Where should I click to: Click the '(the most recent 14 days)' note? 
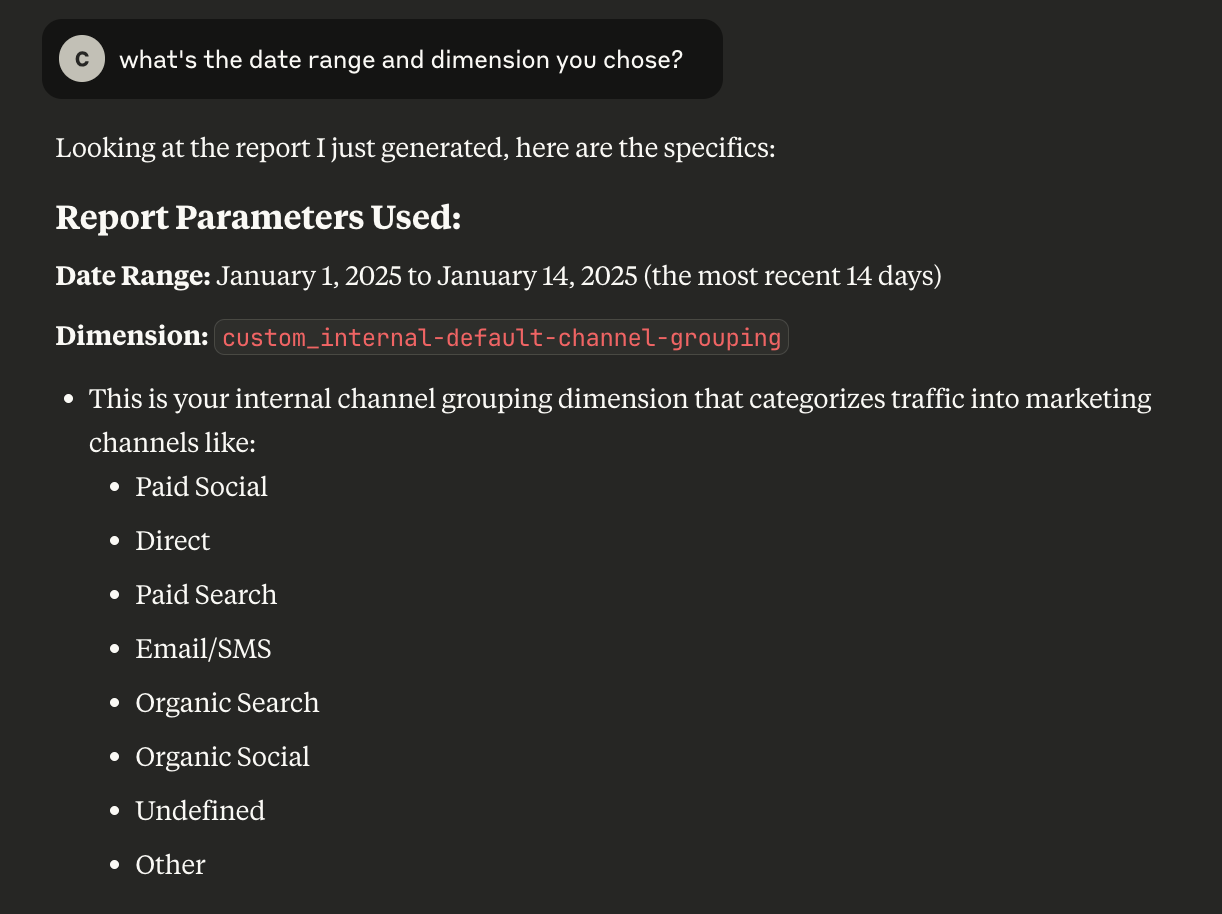[793, 276]
